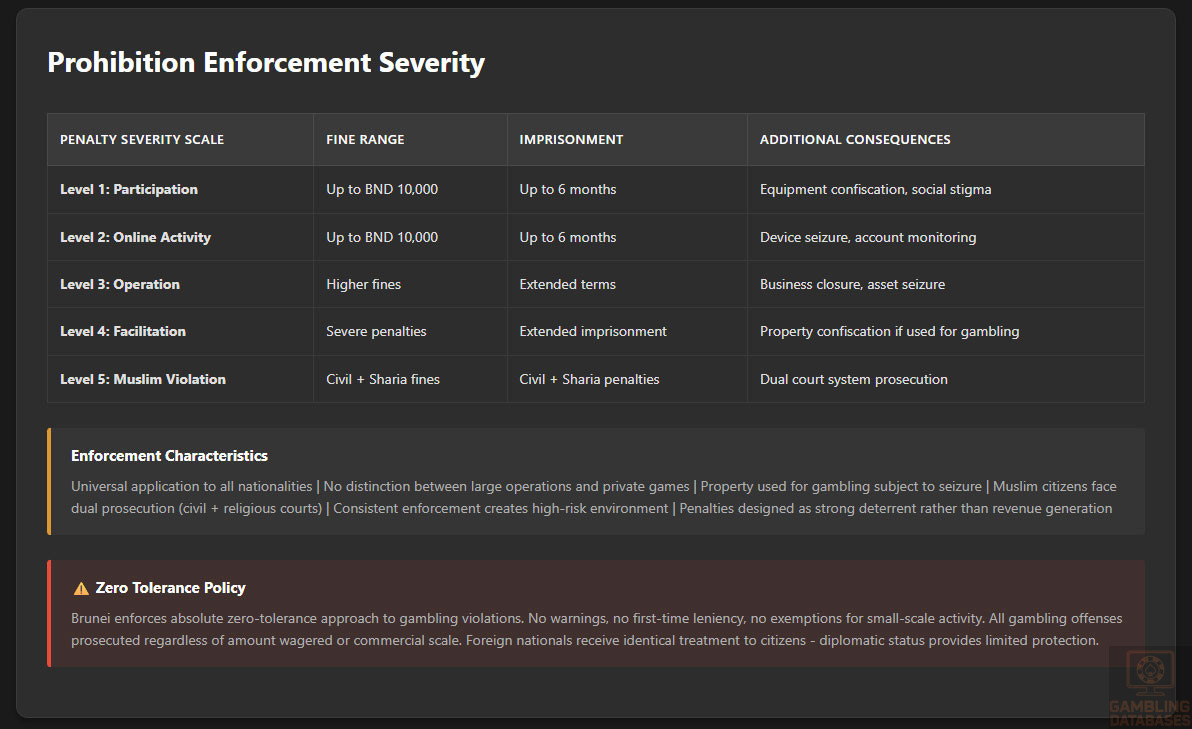This screenshot has height=729, width=1192.
Task: Select the Enforcement Characteristics heading
Action: coord(169,456)
